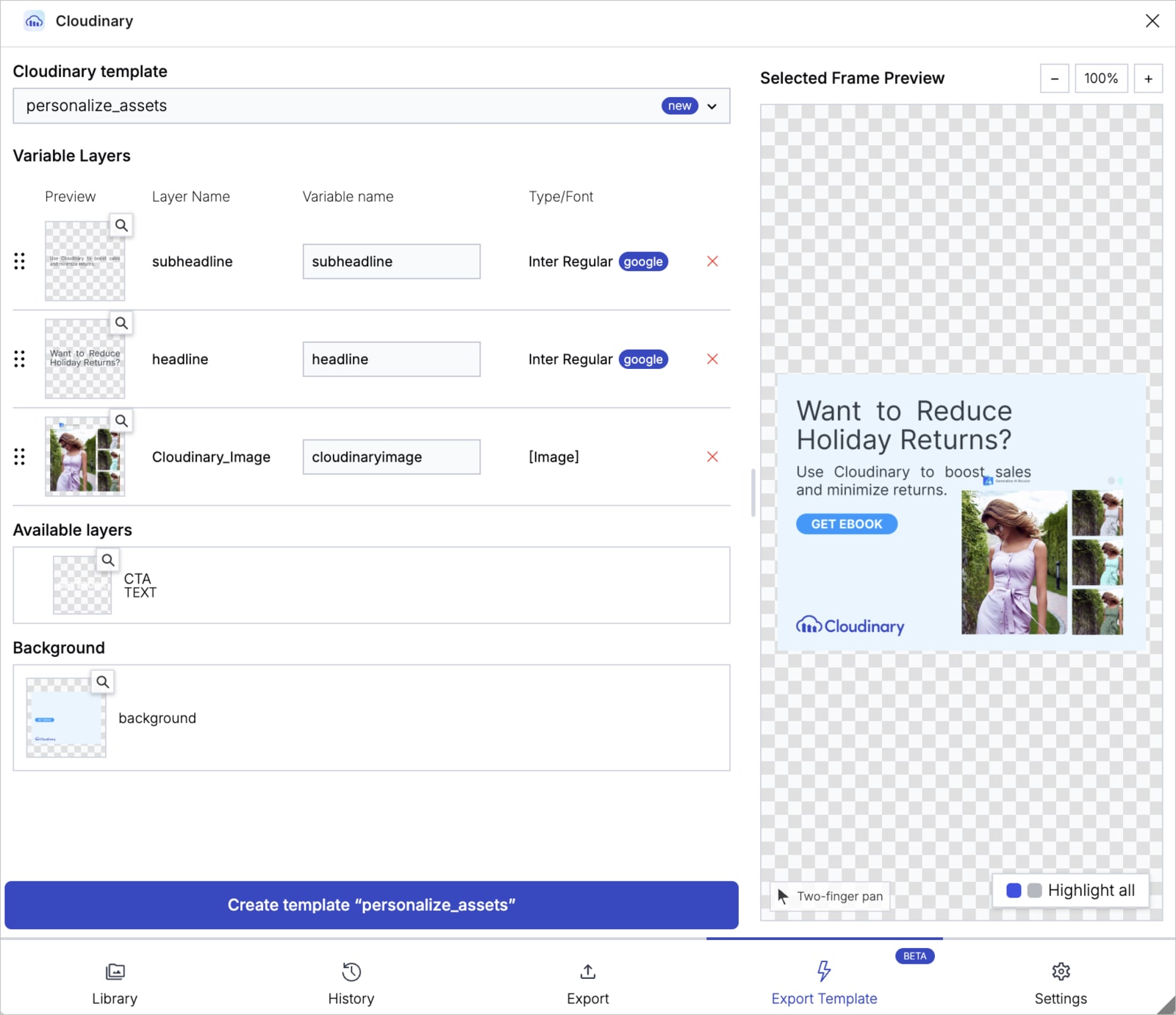
Task: Edit the cloudinaryimage variable name field
Action: tap(392, 457)
